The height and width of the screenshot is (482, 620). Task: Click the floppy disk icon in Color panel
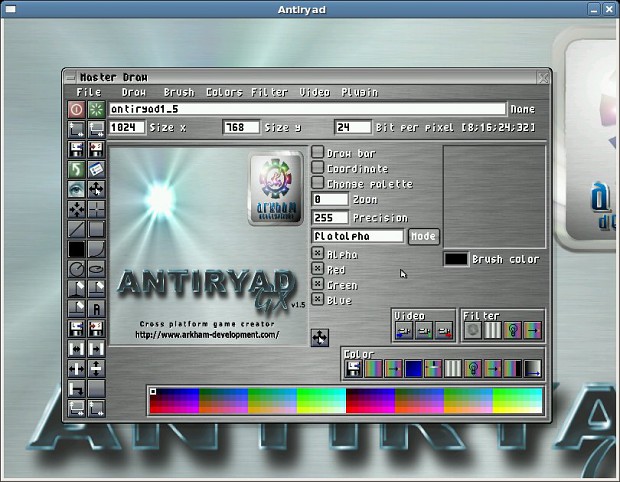click(353, 369)
